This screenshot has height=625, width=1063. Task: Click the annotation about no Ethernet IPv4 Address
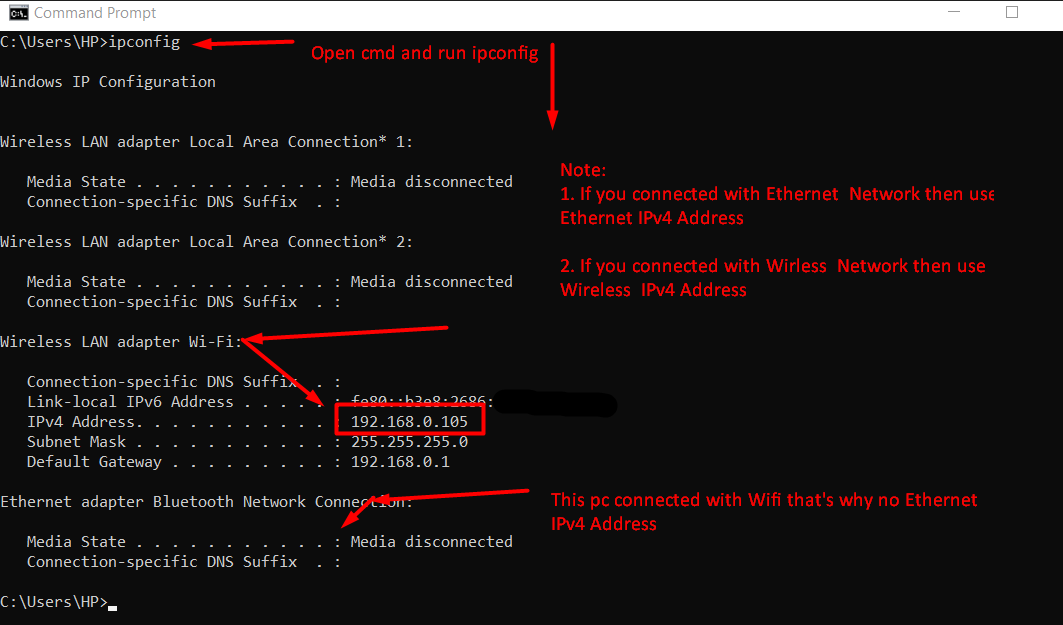763,511
